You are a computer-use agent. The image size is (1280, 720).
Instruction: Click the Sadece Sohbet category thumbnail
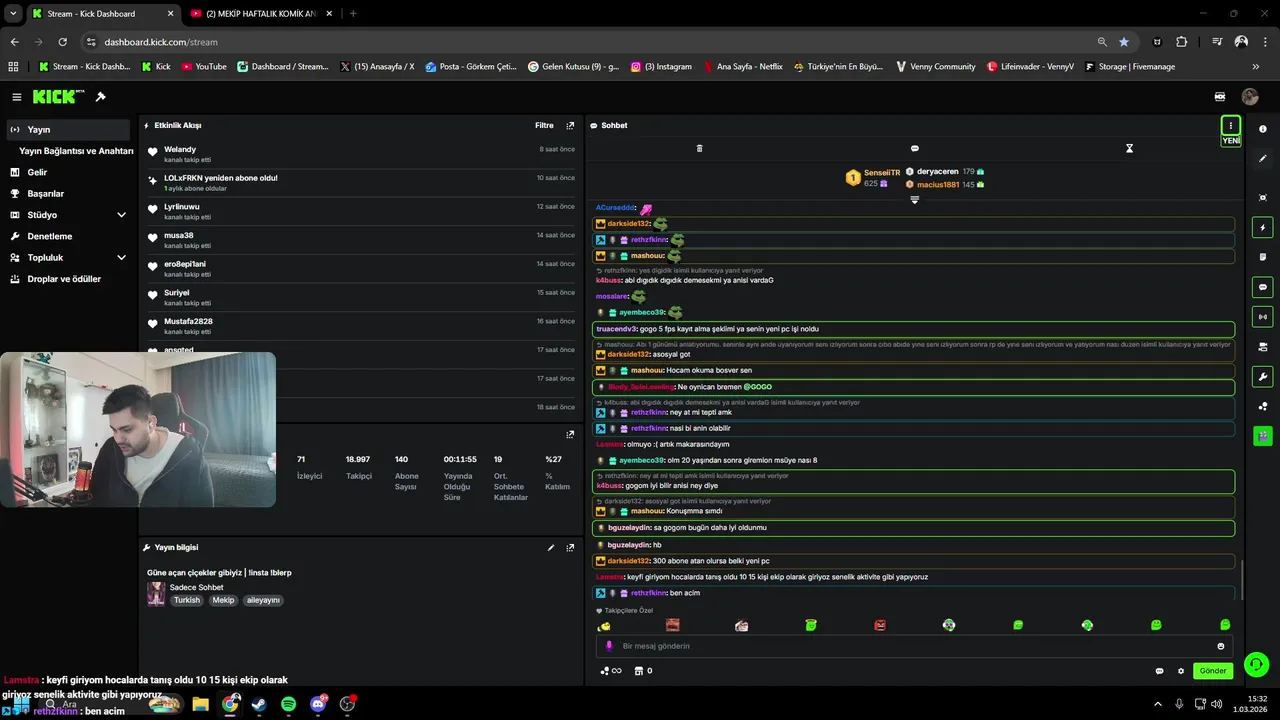pos(156,594)
